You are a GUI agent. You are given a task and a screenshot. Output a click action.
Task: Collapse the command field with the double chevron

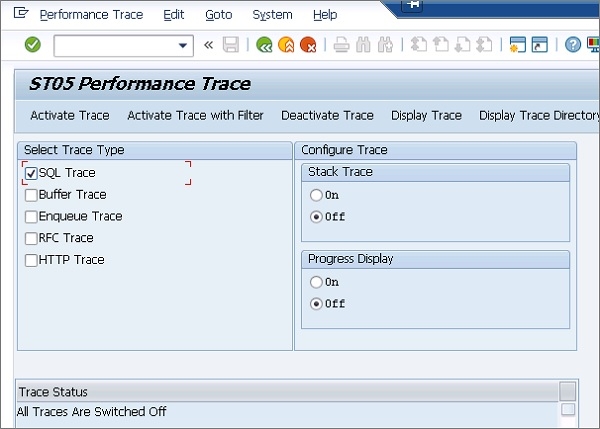[x=208, y=45]
